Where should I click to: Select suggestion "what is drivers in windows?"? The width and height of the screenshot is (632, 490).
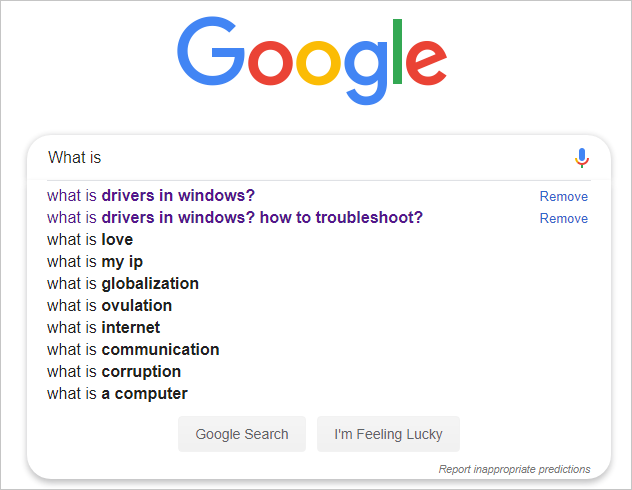coord(150,196)
